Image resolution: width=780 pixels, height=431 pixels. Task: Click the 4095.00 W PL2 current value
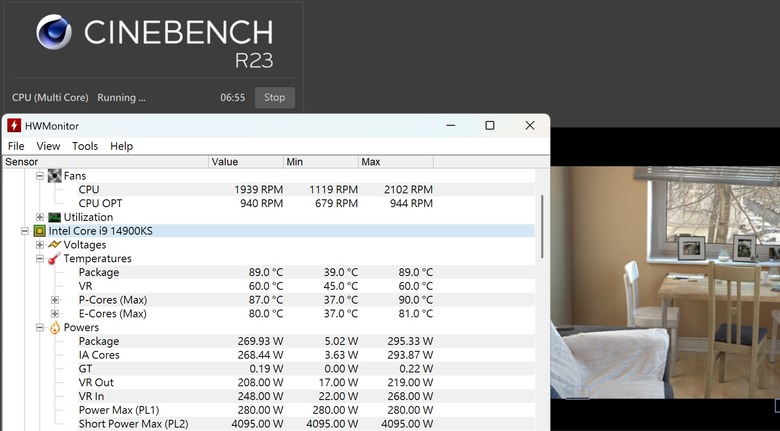click(x=257, y=424)
